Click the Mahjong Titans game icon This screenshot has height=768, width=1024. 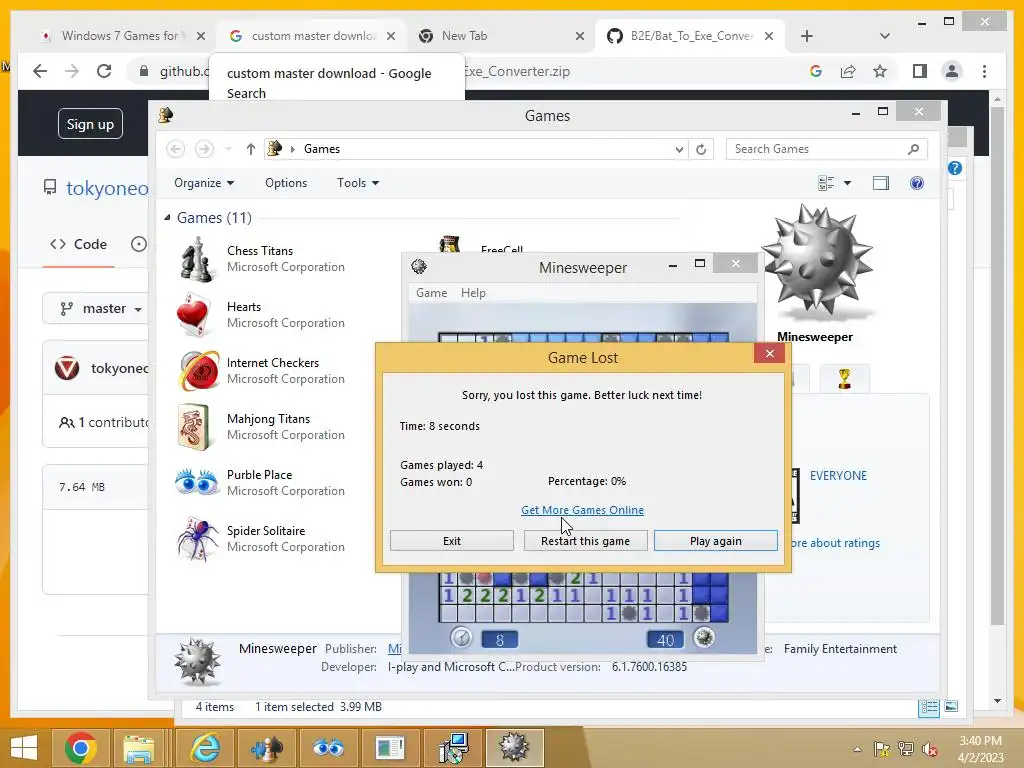pyautogui.click(x=194, y=426)
